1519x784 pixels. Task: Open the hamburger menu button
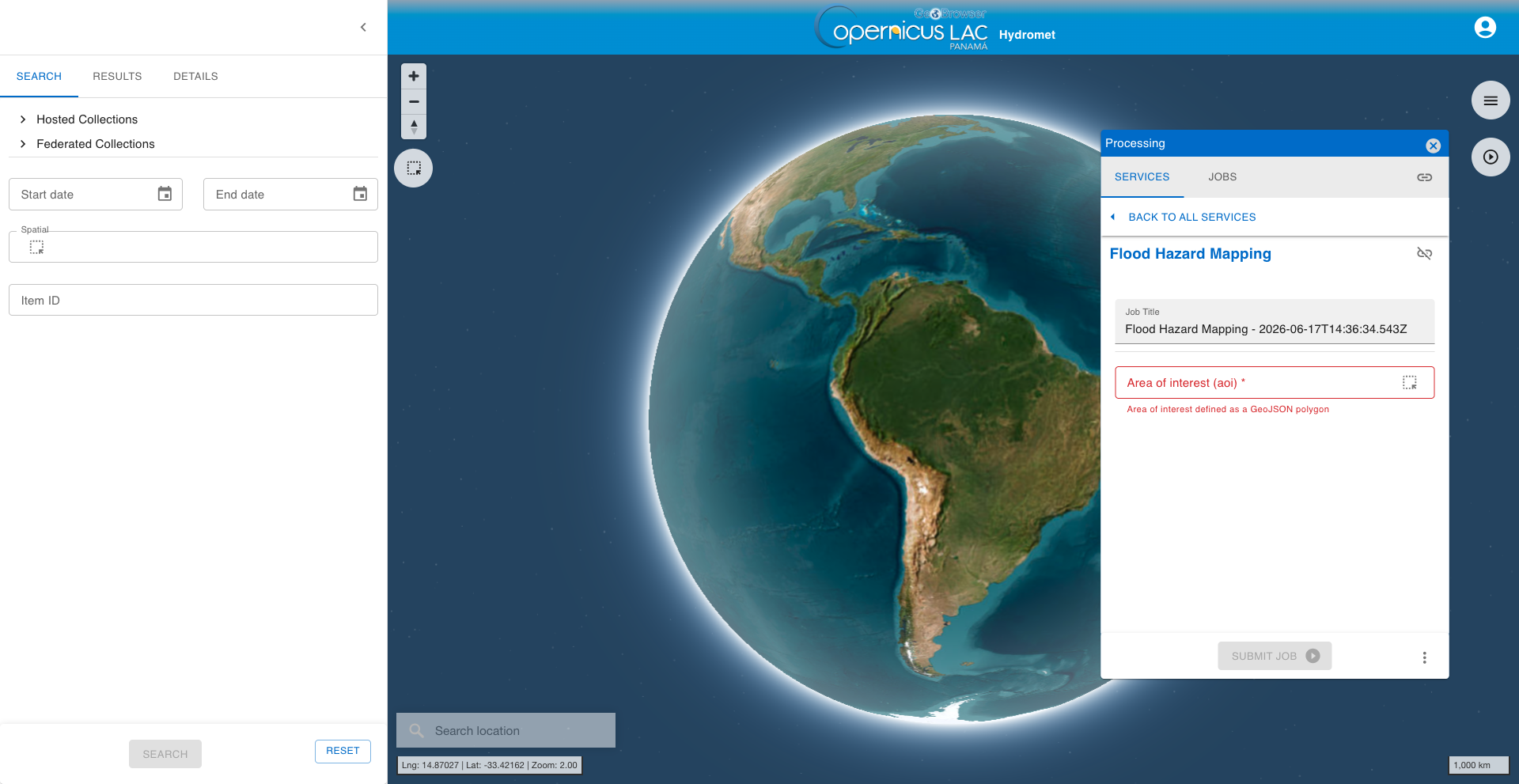[x=1491, y=100]
